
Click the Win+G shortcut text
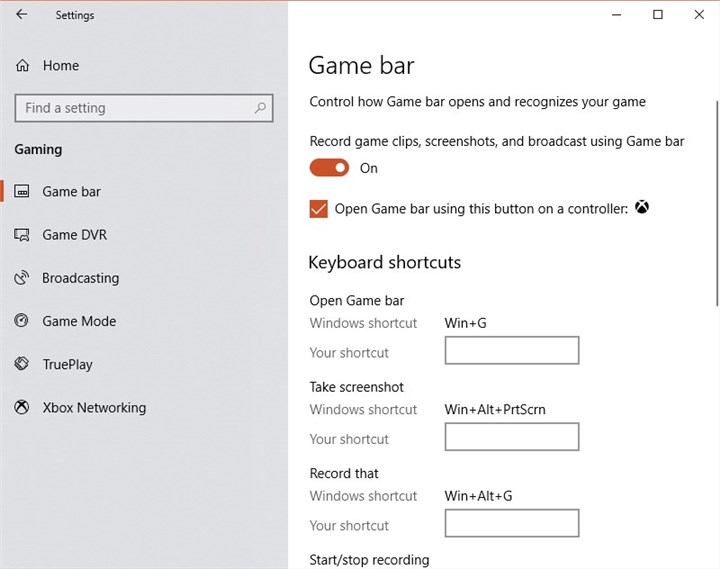(465, 323)
